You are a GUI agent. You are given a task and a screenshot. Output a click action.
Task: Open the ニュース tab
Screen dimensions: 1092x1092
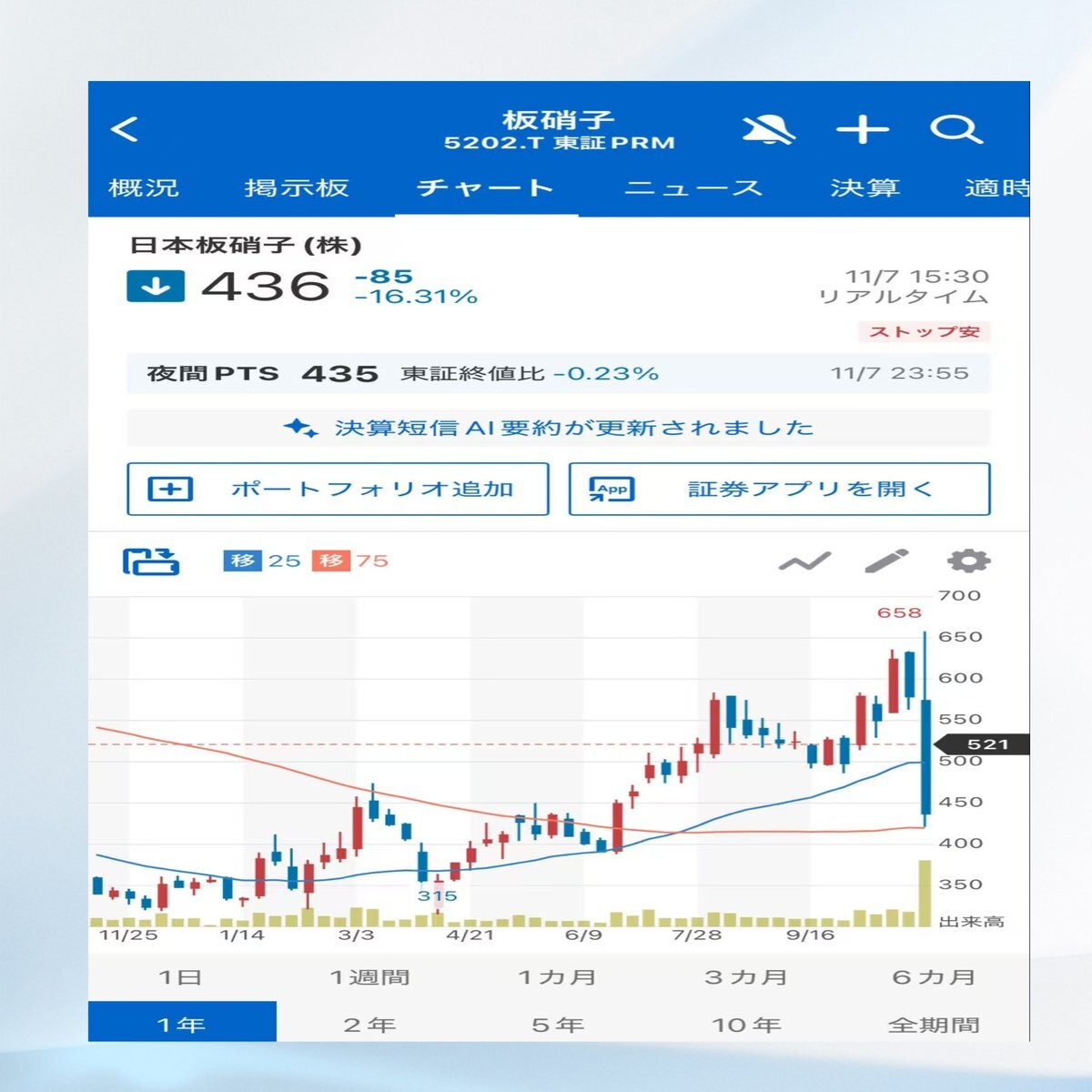pyautogui.click(x=693, y=188)
